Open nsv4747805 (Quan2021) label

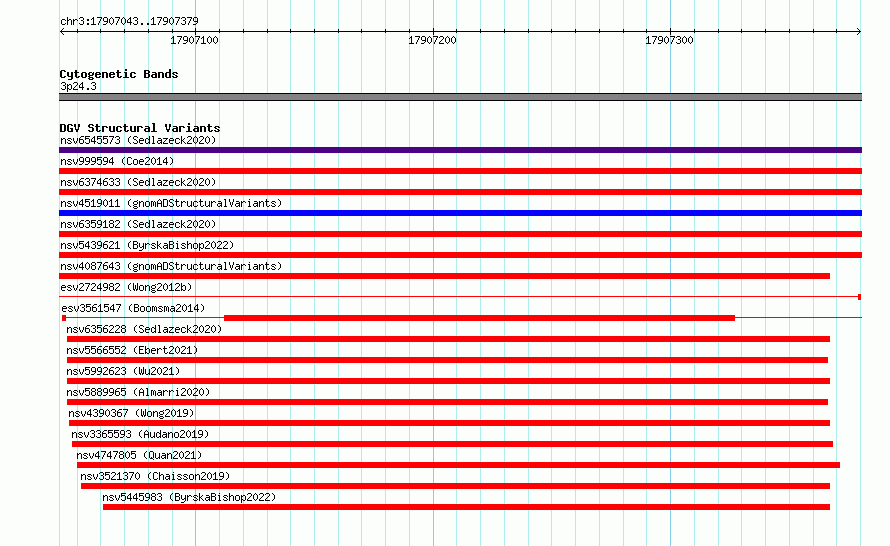coord(139,455)
